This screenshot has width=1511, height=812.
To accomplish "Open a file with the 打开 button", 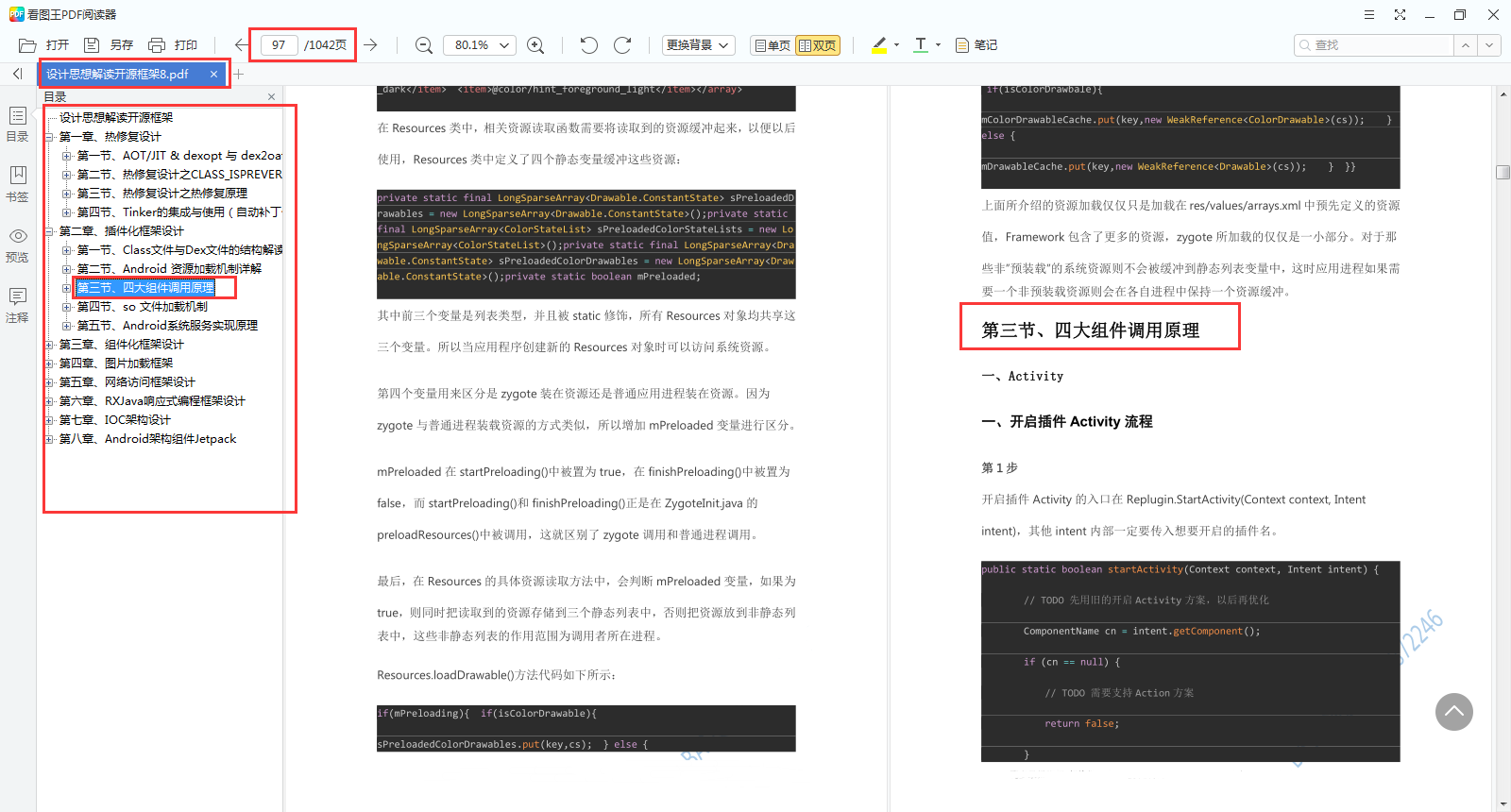I will point(44,44).
